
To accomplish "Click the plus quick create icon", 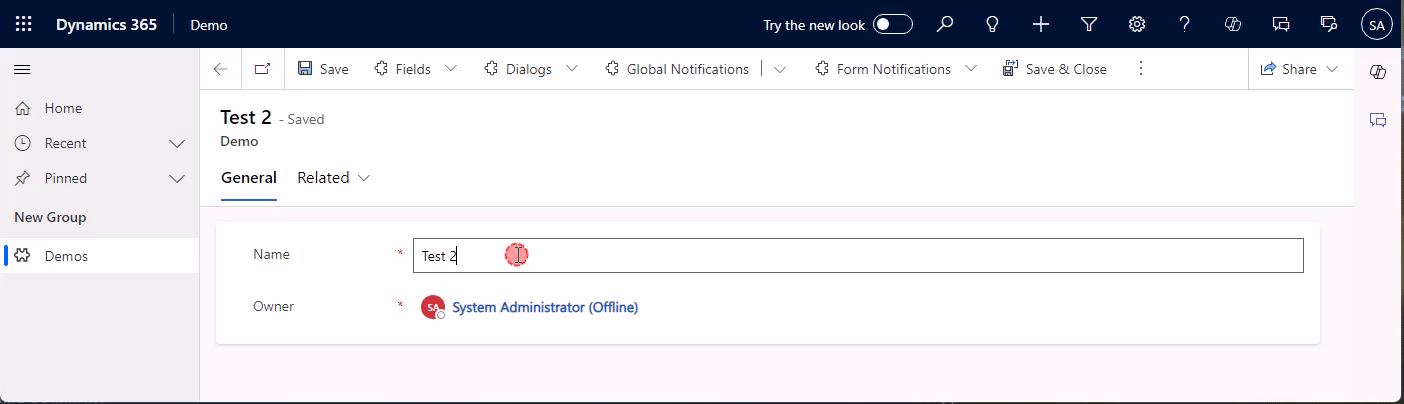I will tap(1041, 25).
